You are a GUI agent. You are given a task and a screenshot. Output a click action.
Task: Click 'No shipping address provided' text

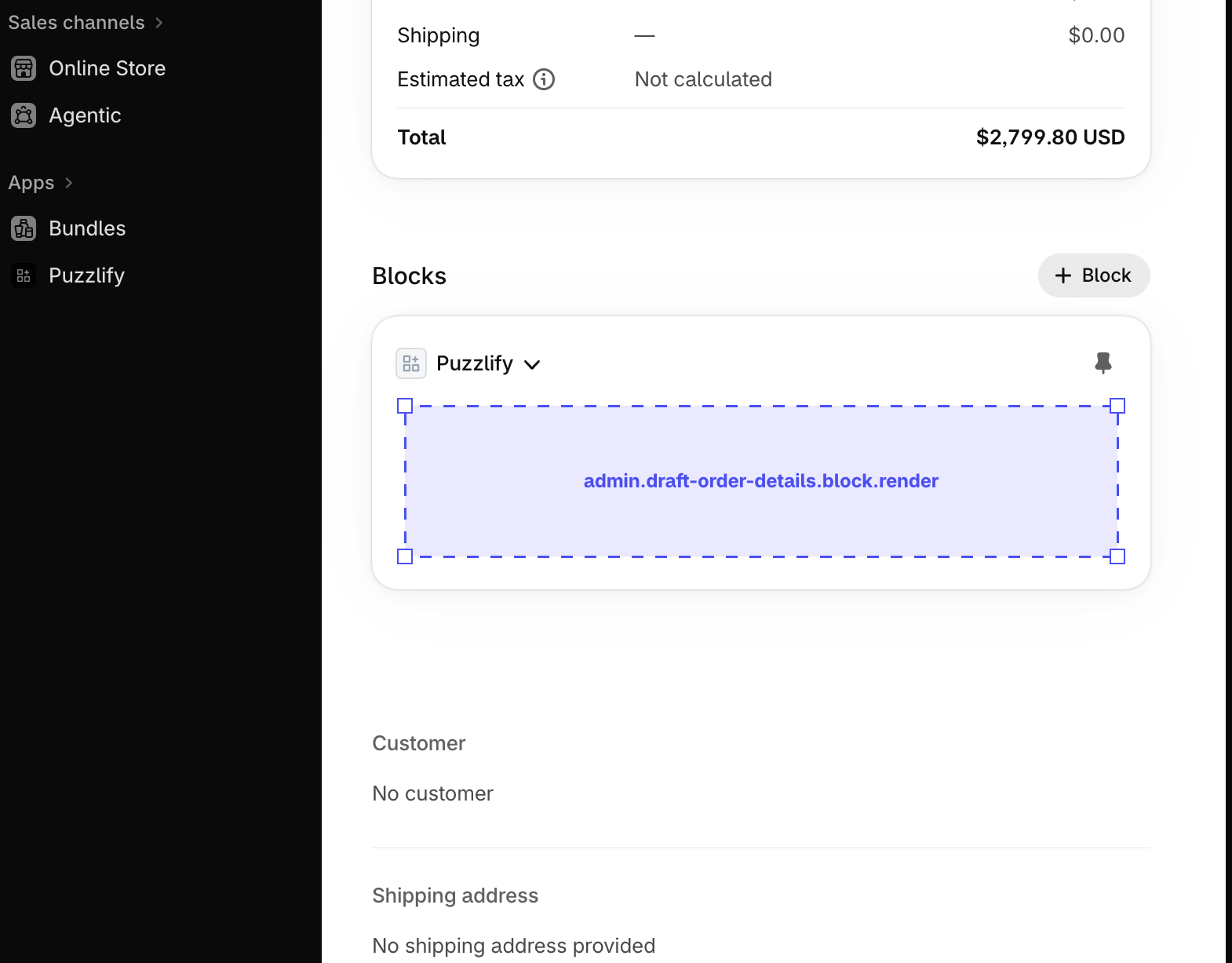(x=513, y=946)
